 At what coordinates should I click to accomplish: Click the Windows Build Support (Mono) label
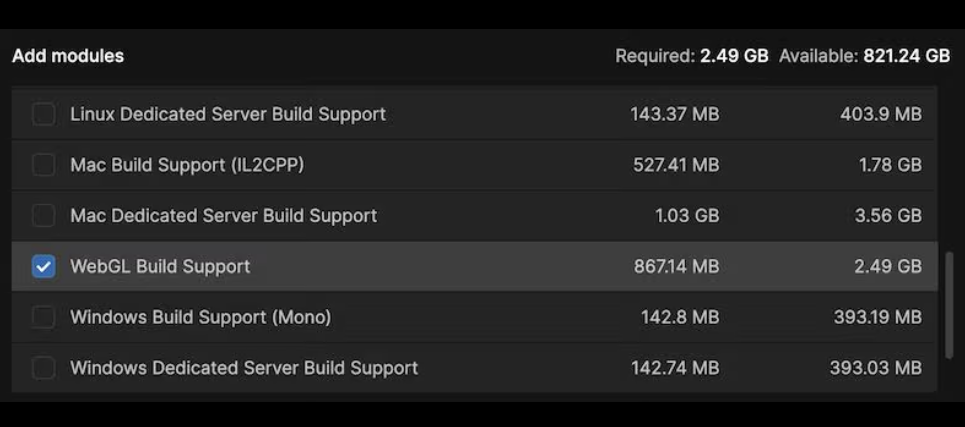(201, 317)
